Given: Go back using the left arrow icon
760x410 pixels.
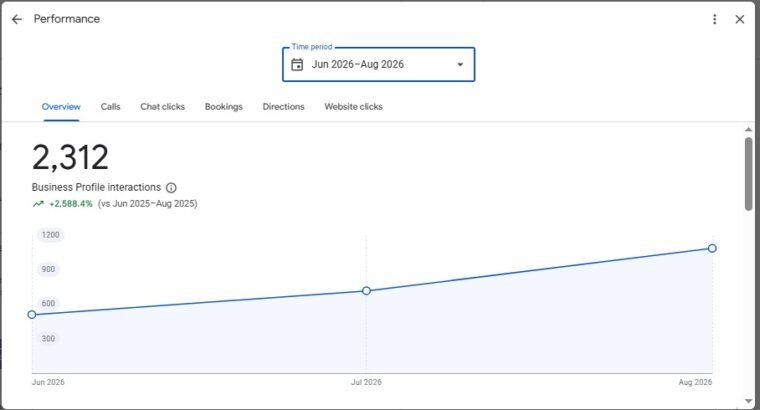Looking at the screenshot, I should click(x=16, y=19).
